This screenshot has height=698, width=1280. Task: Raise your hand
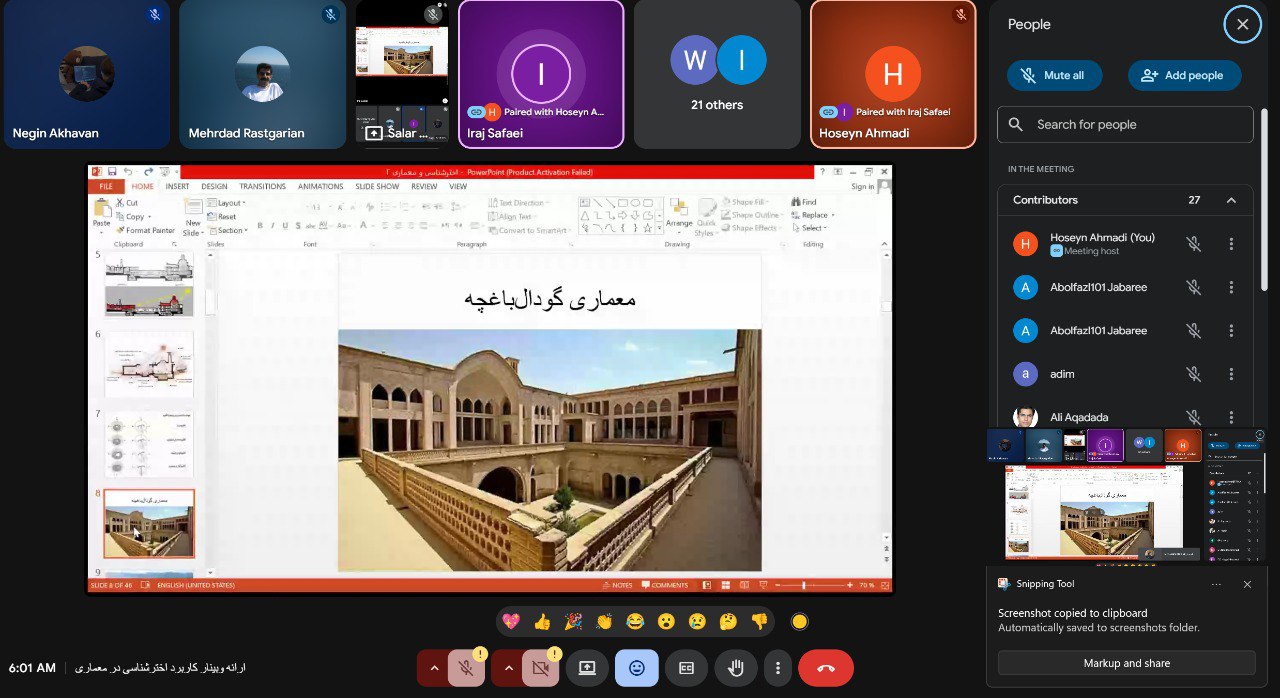pyautogui.click(x=736, y=668)
